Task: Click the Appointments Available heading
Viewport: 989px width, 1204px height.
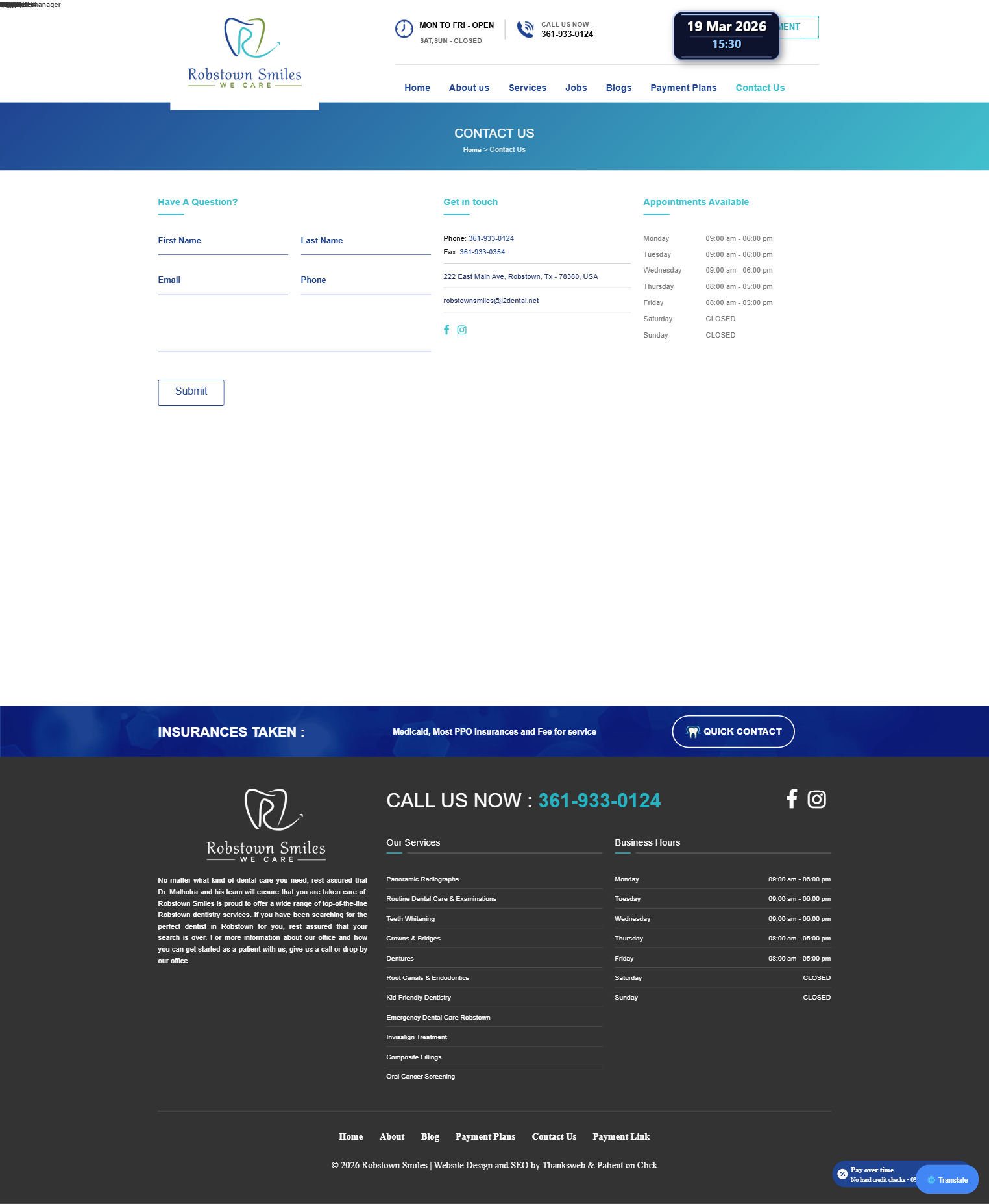Action: click(696, 202)
